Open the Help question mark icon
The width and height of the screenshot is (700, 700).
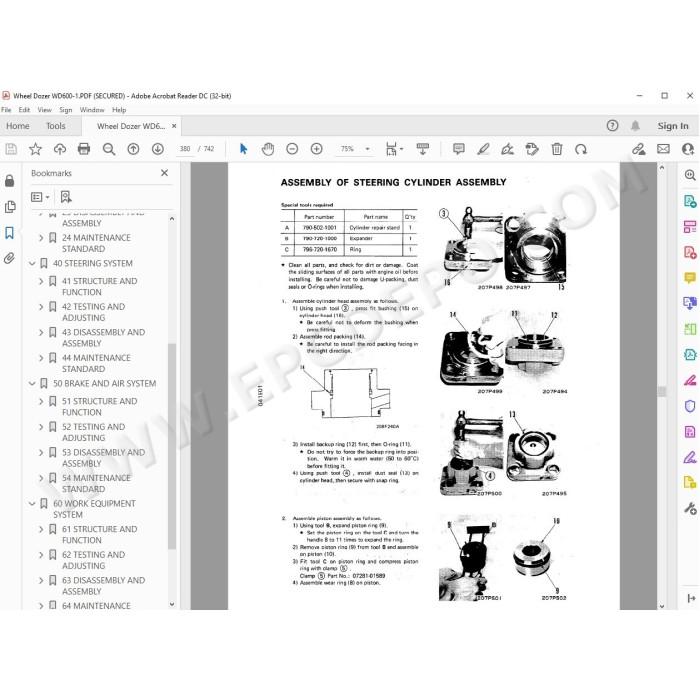tap(612, 126)
